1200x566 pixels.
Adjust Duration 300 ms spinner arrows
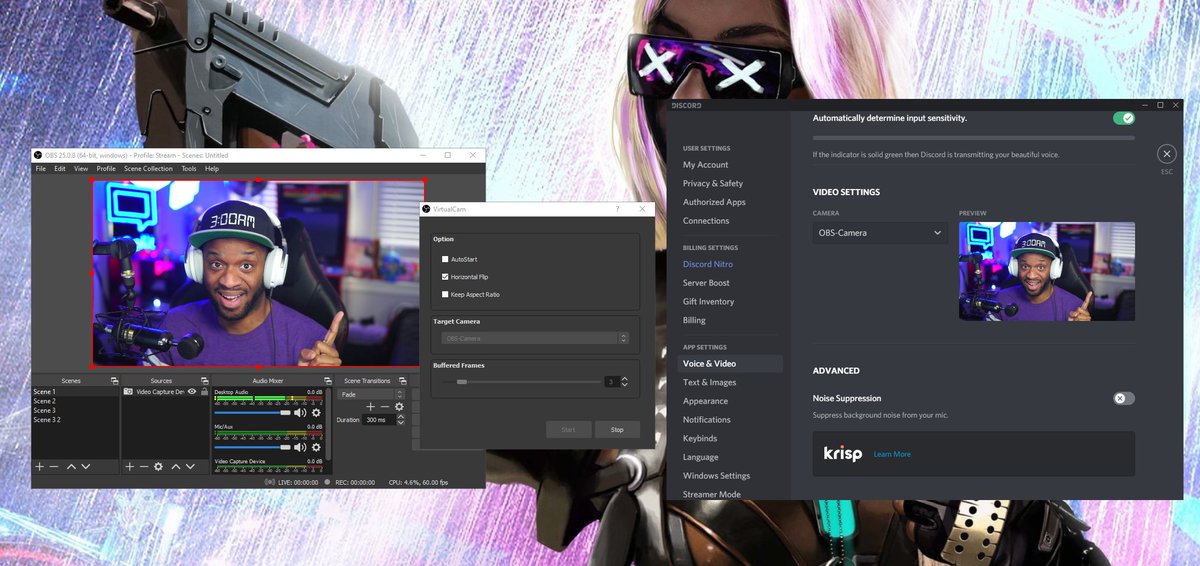tap(400, 420)
